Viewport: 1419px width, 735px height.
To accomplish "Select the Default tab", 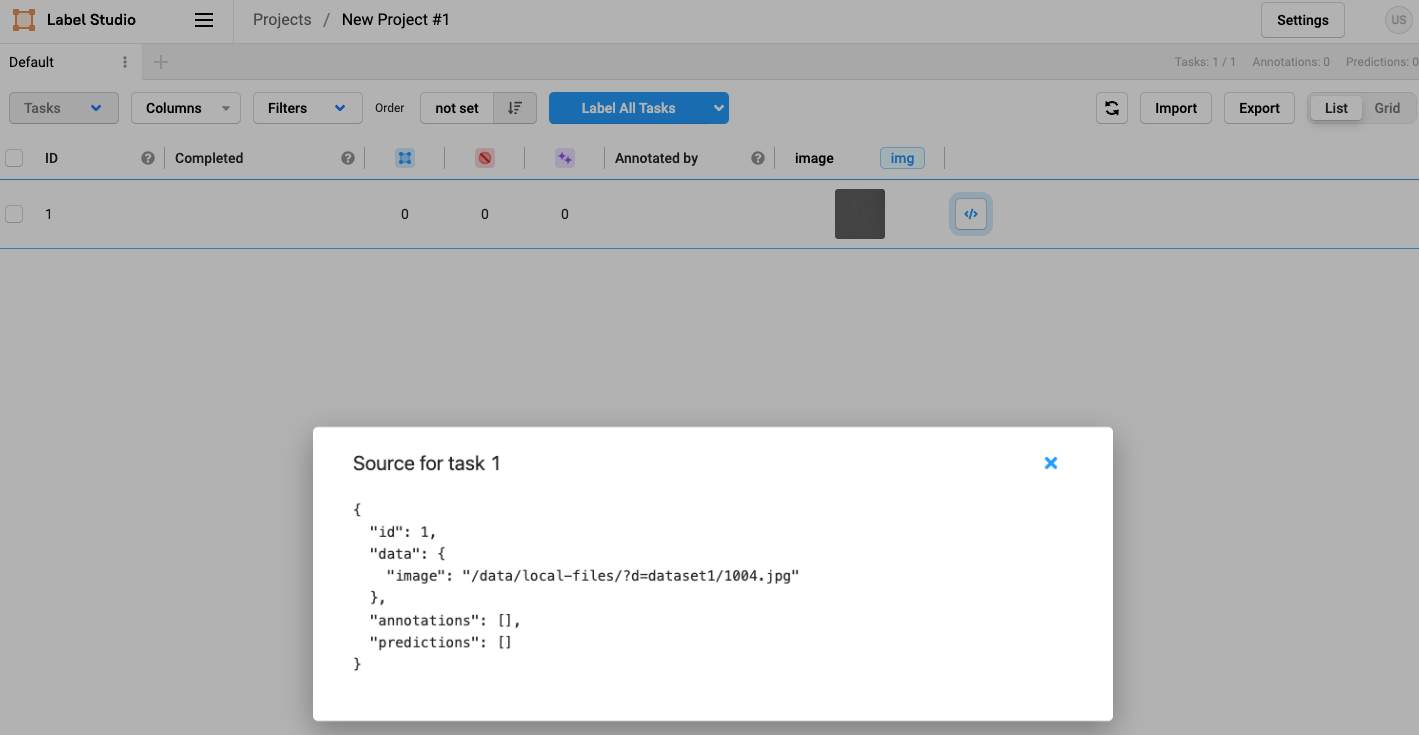I will [x=30, y=61].
